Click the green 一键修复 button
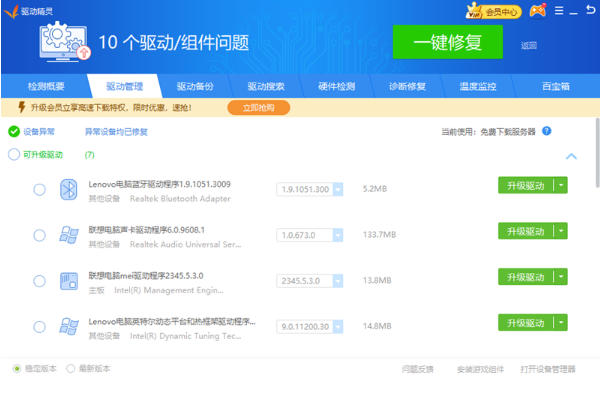This screenshot has height=393, width=600. (x=448, y=42)
